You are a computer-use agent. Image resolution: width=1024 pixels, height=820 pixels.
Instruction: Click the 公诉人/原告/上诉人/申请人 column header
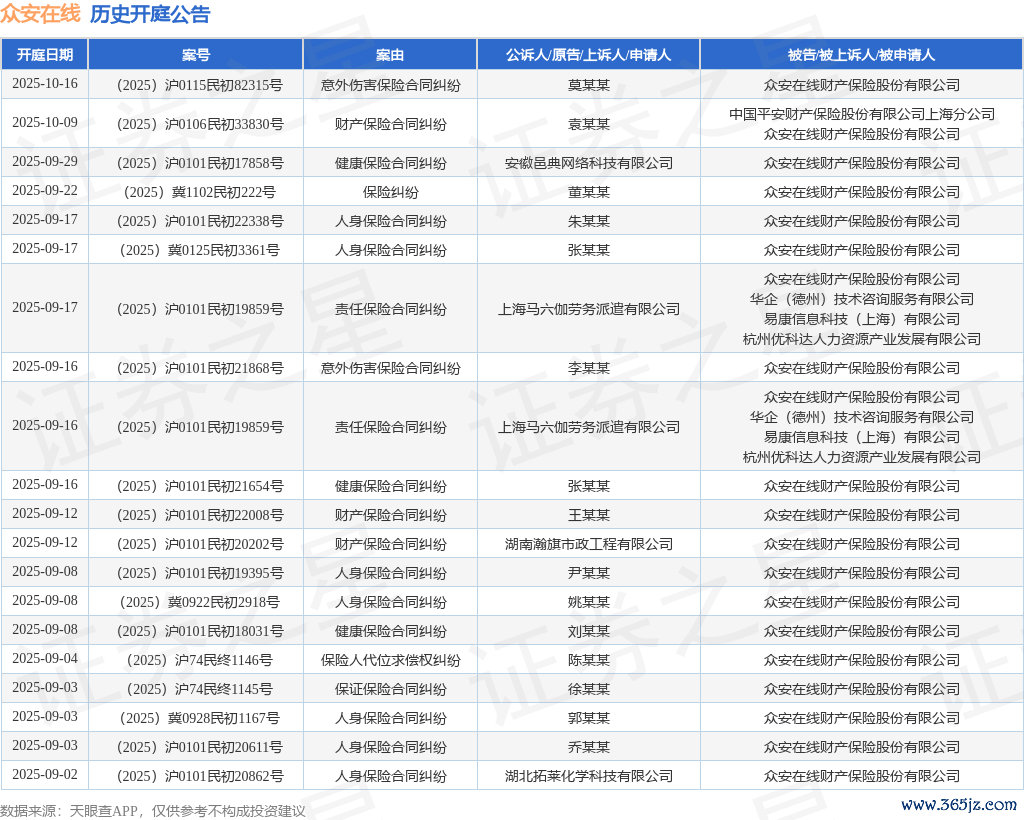click(588, 55)
